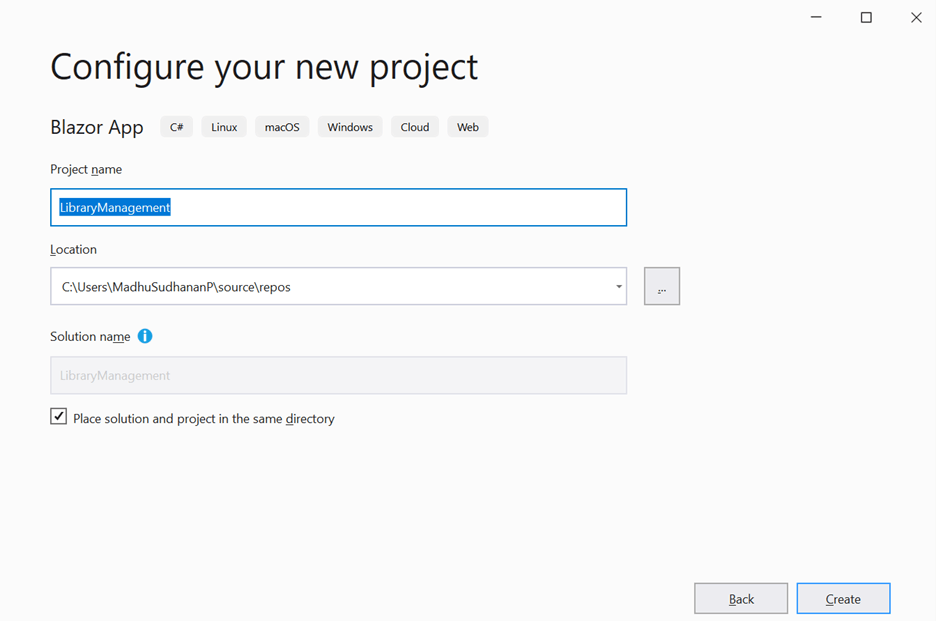Close the Configure your new project dialog
Viewport: 936px width, 621px height.
[x=915, y=17]
